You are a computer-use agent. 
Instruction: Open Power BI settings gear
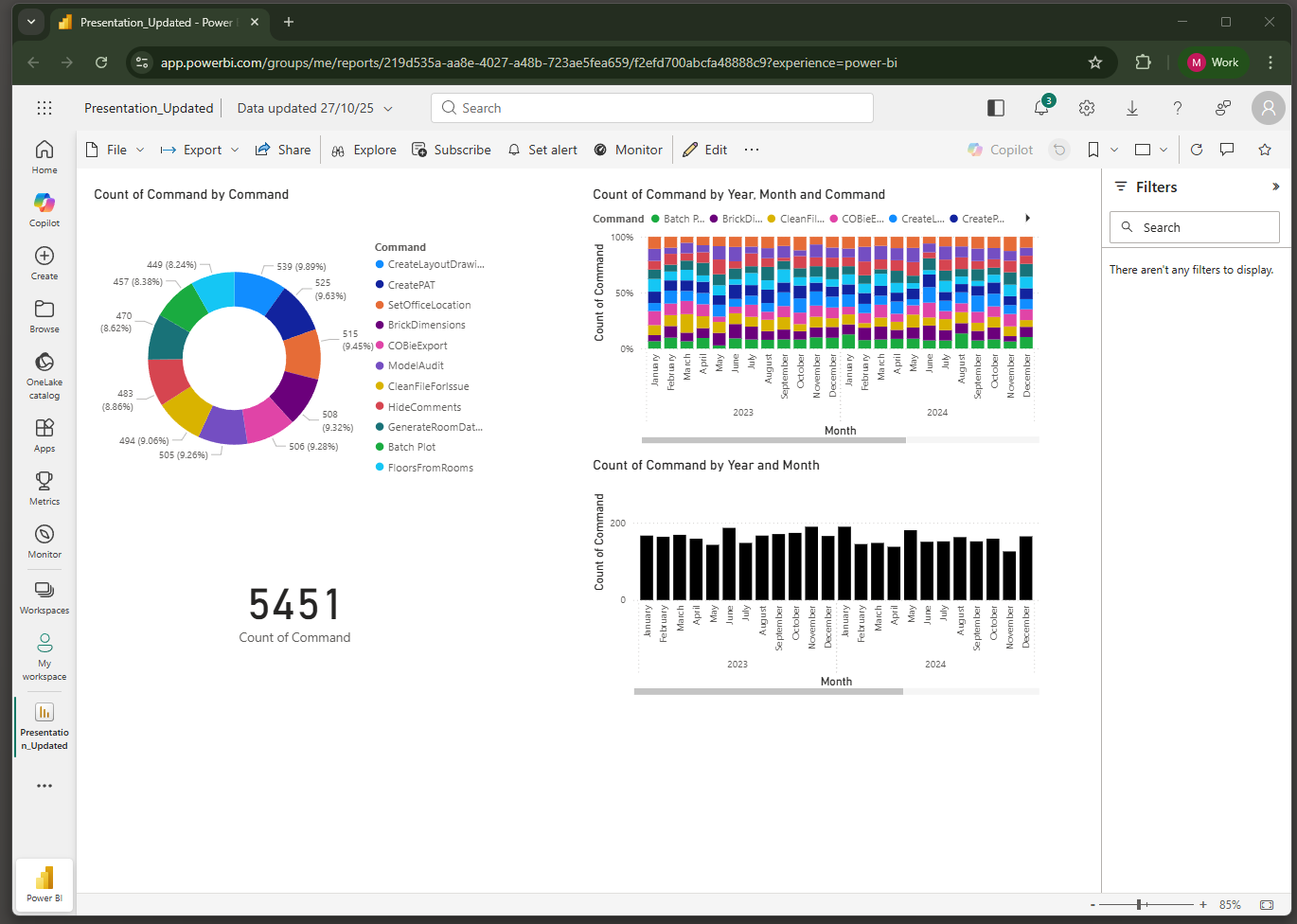pos(1086,108)
